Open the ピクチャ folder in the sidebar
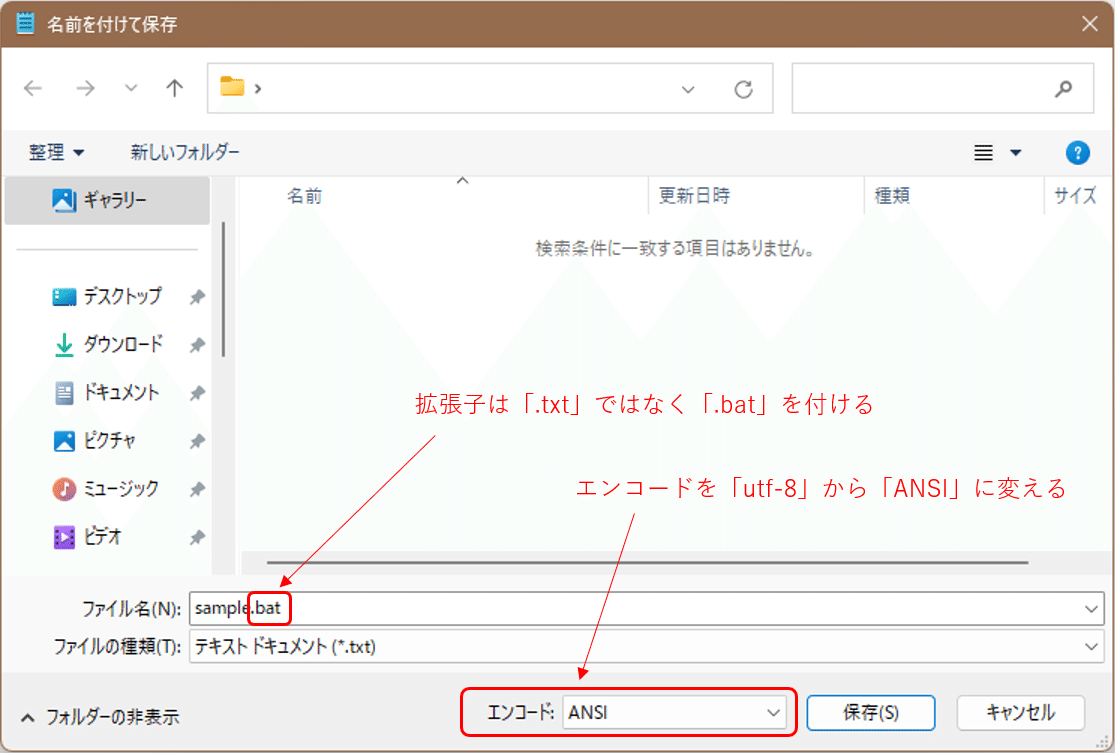 [107, 440]
